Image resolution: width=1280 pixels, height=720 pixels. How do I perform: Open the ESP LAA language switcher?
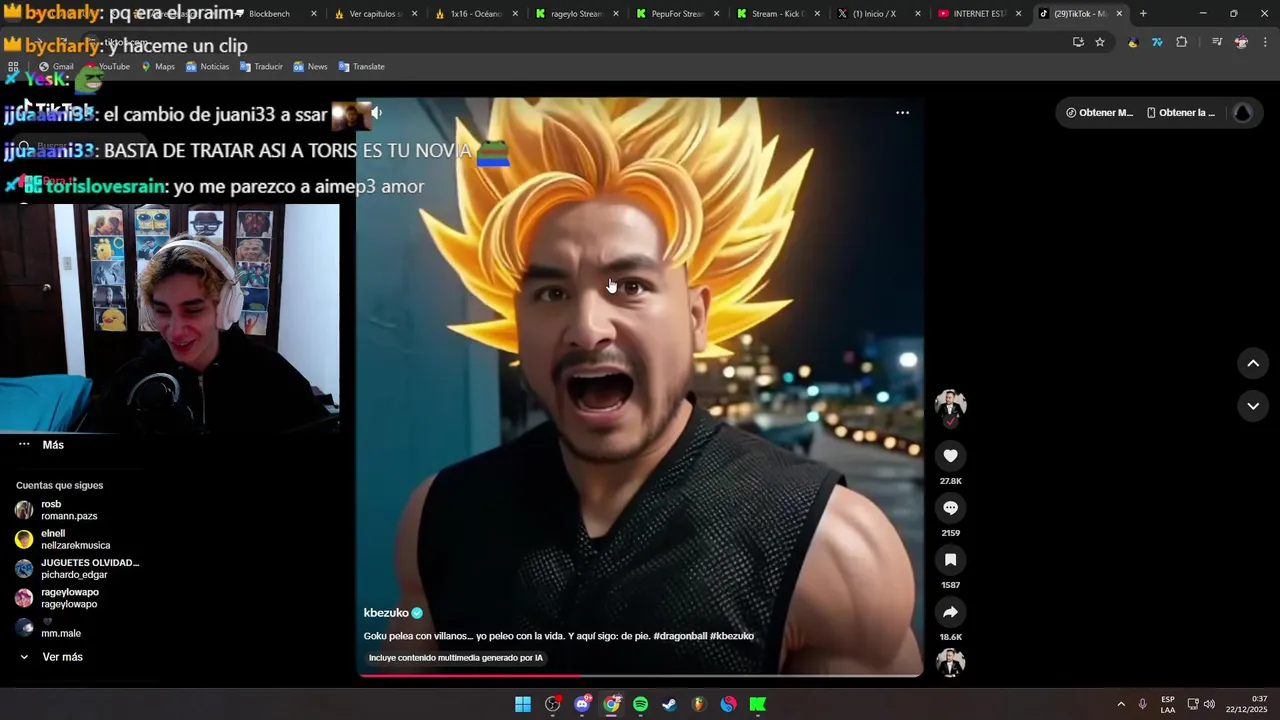point(1168,705)
